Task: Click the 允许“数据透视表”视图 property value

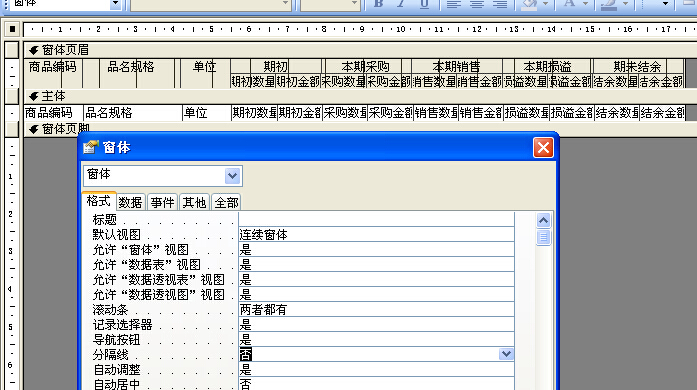Action: coord(377,279)
